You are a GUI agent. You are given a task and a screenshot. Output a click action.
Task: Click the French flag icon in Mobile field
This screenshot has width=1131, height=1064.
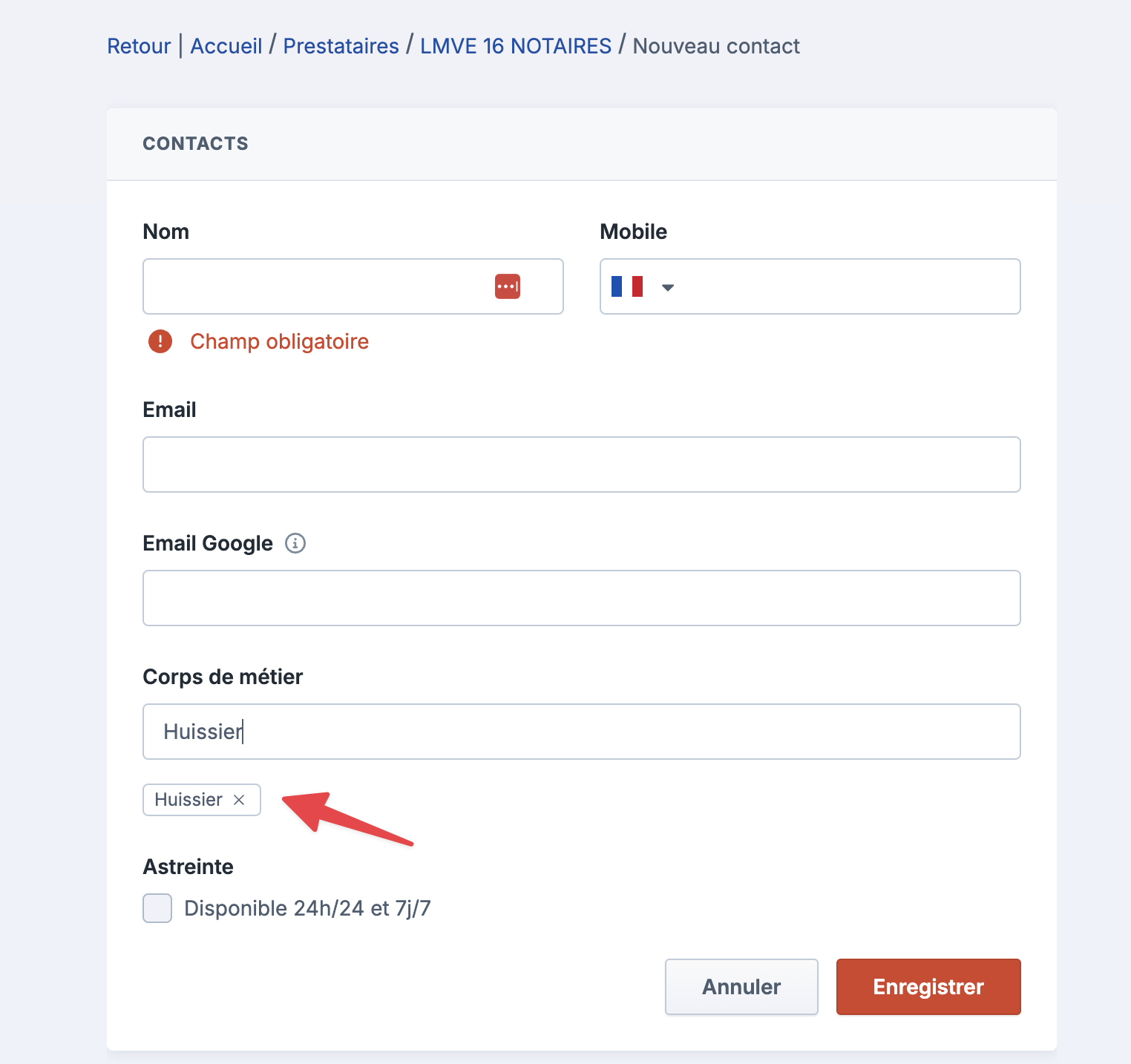(x=627, y=286)
